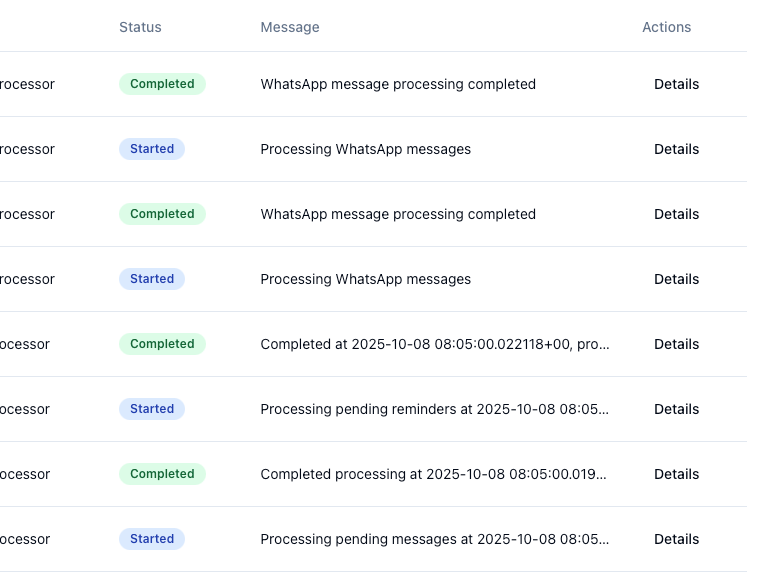Viewport: 768px width, 587px height.
Task: Click the Started badge beside pending reminders
Action: (152, 409)
